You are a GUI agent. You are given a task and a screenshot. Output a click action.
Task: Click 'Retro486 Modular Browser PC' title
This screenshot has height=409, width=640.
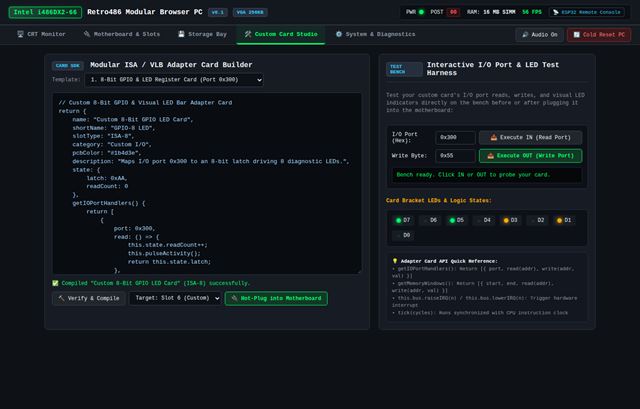point(145,12)
